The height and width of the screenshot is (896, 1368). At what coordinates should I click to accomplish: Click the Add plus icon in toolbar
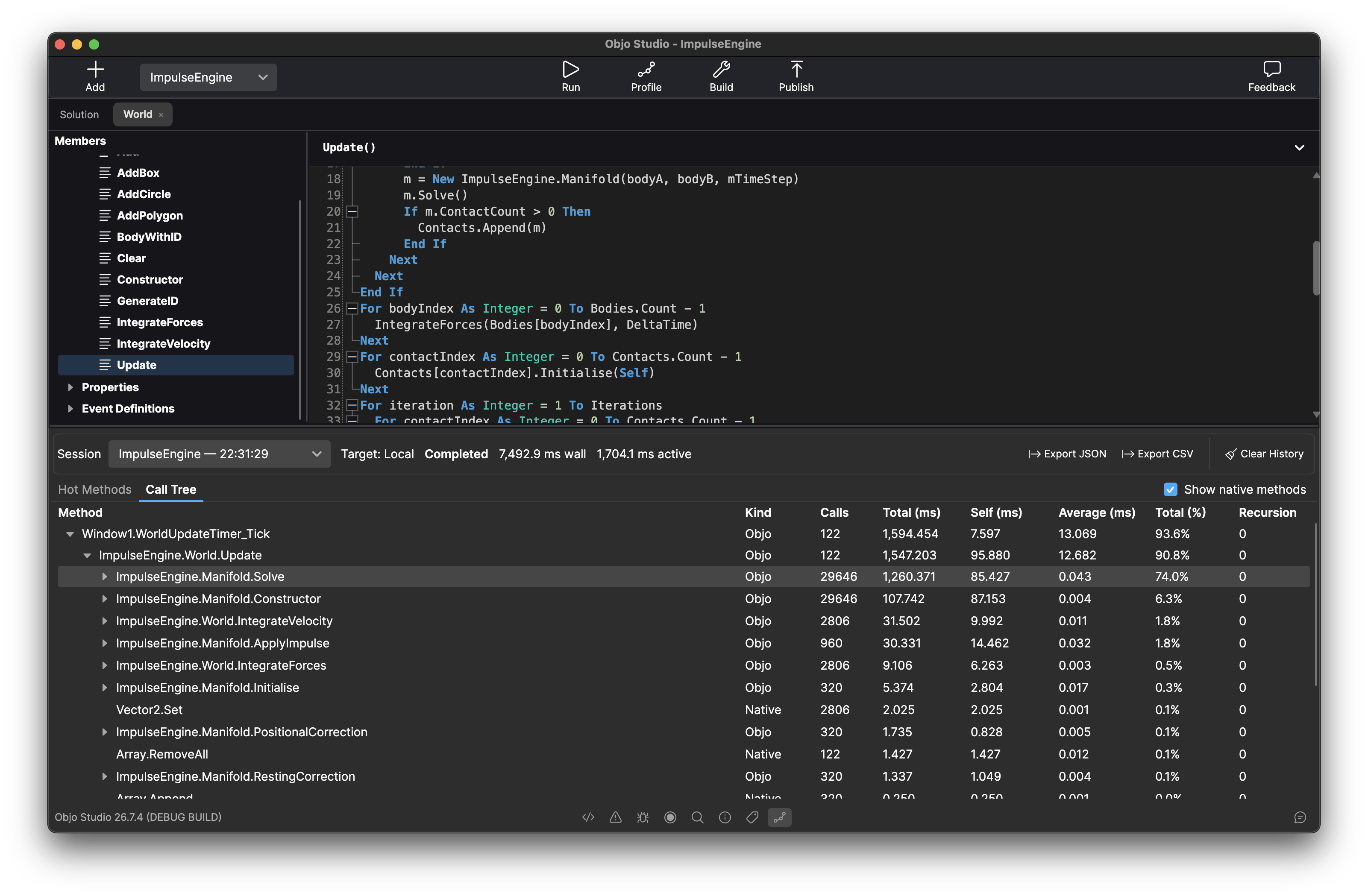95,70
